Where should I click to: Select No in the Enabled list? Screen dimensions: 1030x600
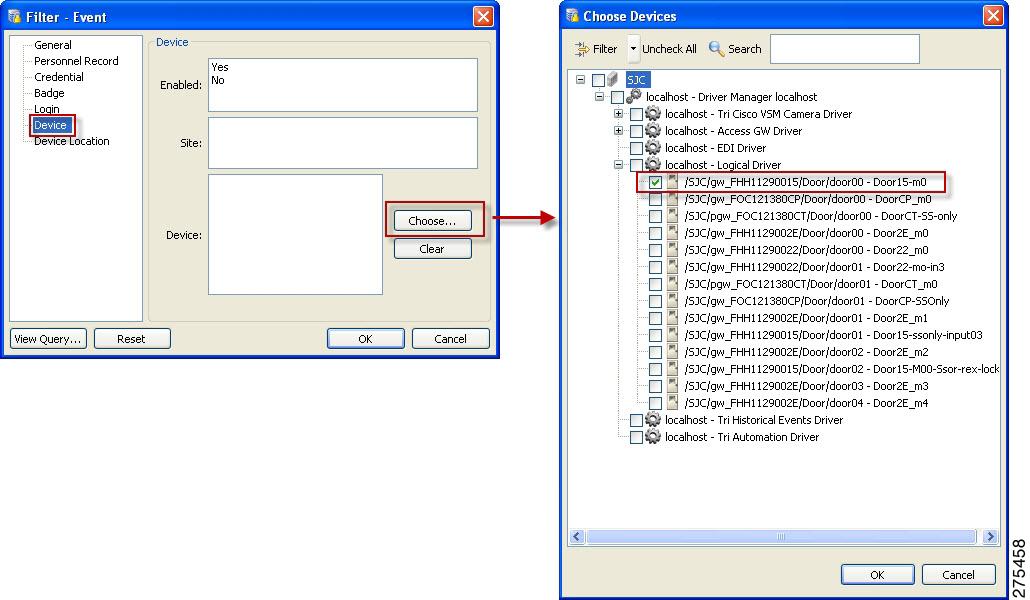(x=218, y=80)
